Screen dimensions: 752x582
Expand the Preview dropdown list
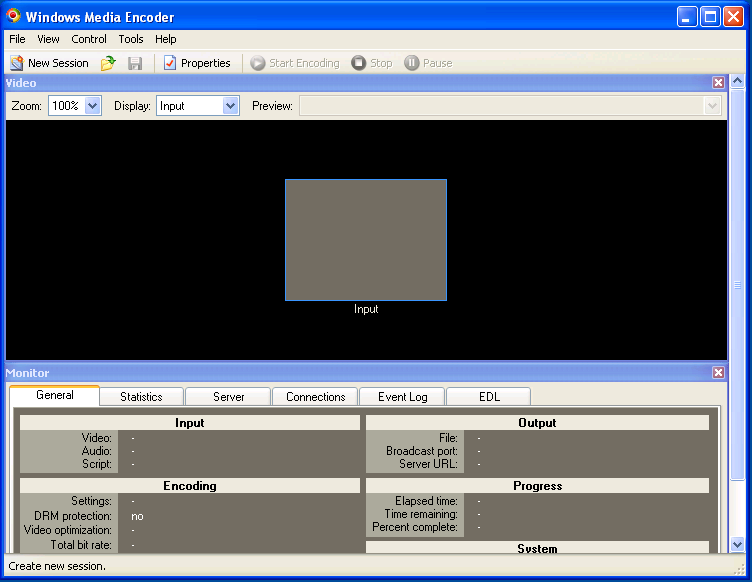[x=712, y=106]
